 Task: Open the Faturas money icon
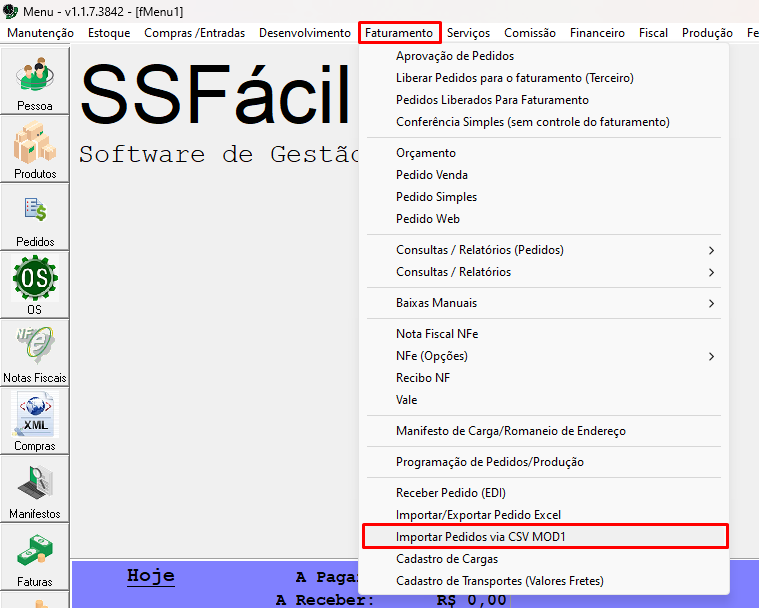pos(34,557)
